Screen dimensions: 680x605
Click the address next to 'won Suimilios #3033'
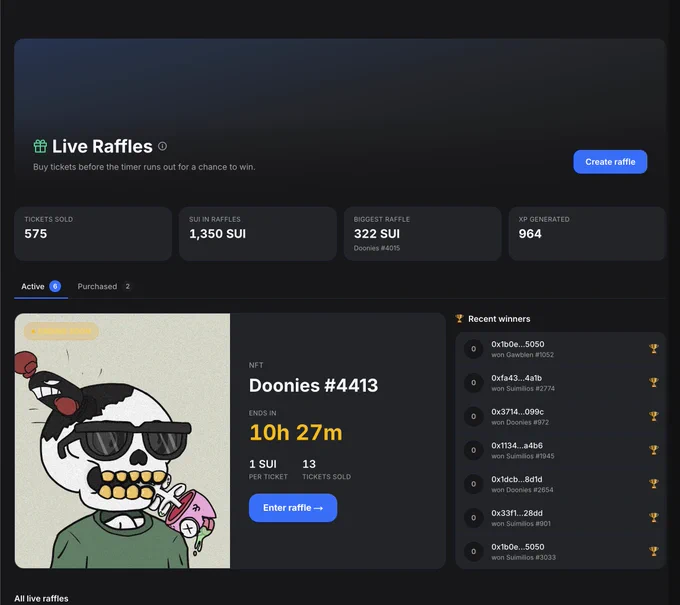[x=518, y=547]
